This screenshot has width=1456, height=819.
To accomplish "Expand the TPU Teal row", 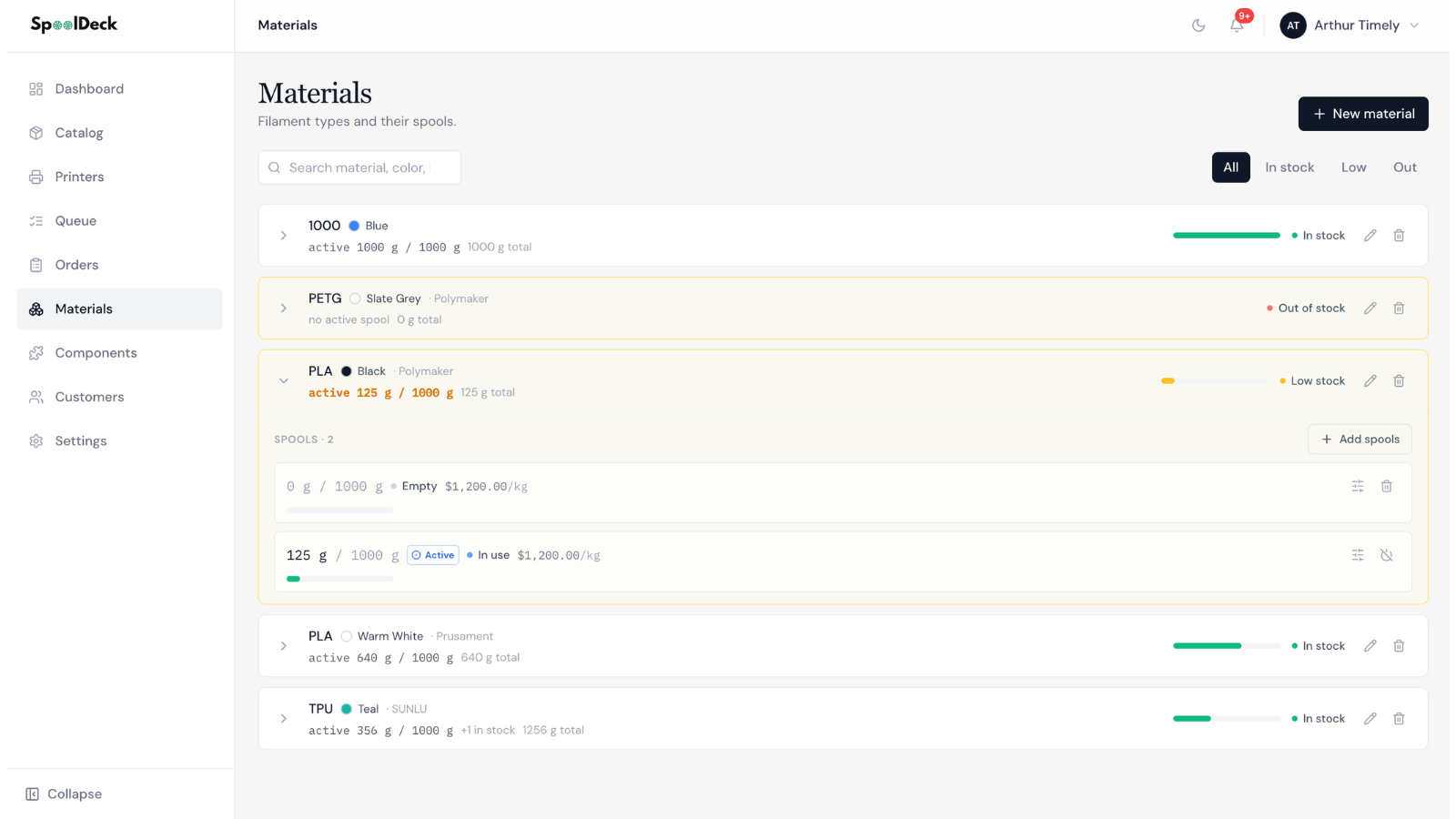I will [284, 719].
